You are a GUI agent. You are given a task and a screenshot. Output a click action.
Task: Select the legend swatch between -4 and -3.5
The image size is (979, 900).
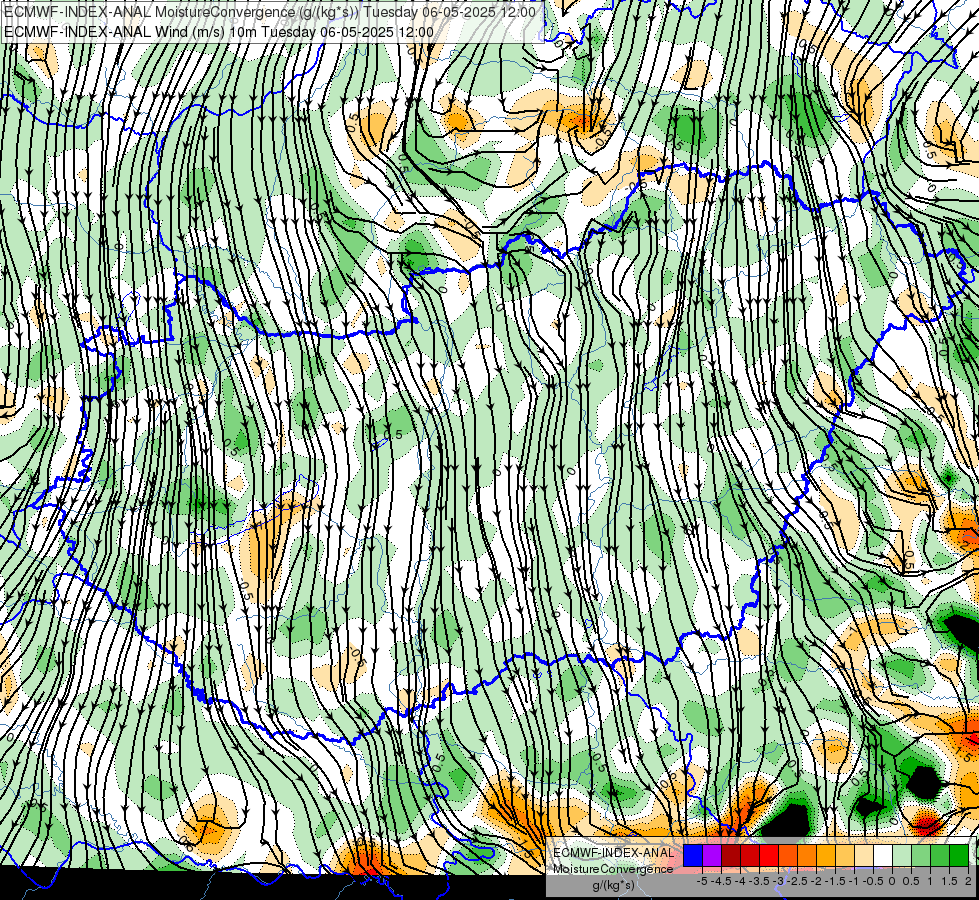[x=750, y=856]
